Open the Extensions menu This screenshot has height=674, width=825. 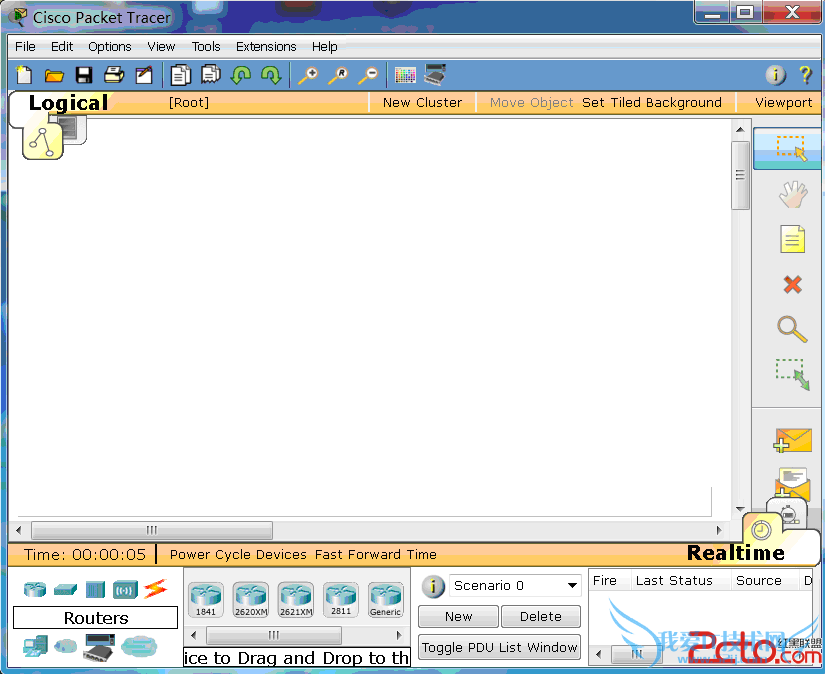click(x=266, y=46)
